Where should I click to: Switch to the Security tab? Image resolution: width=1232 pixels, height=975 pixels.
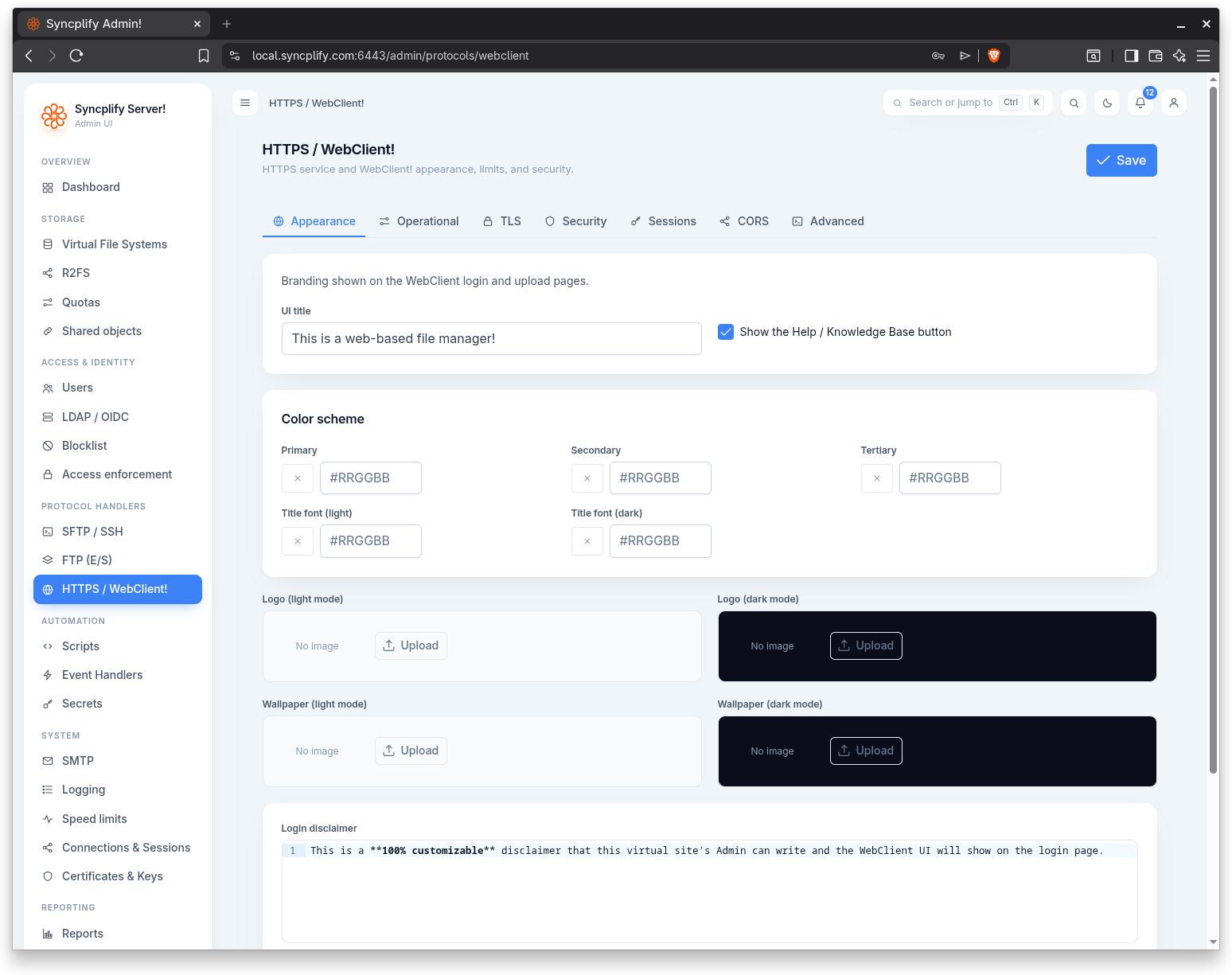pos(575,221)
